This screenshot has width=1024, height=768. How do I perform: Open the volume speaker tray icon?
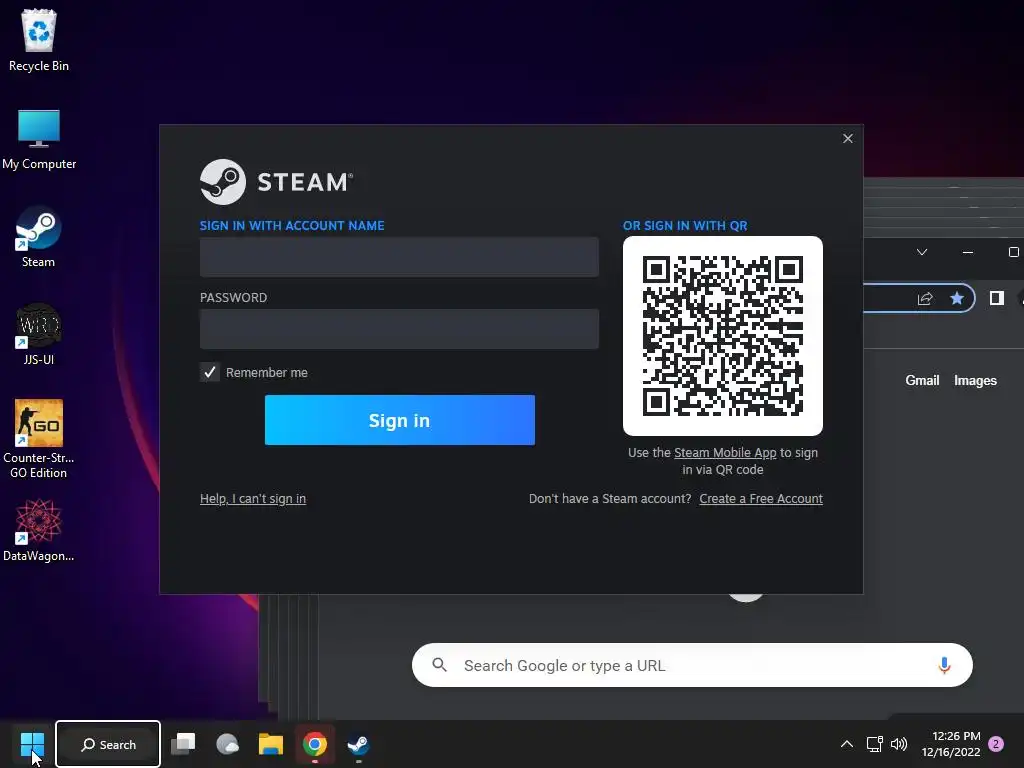point(899,744)
